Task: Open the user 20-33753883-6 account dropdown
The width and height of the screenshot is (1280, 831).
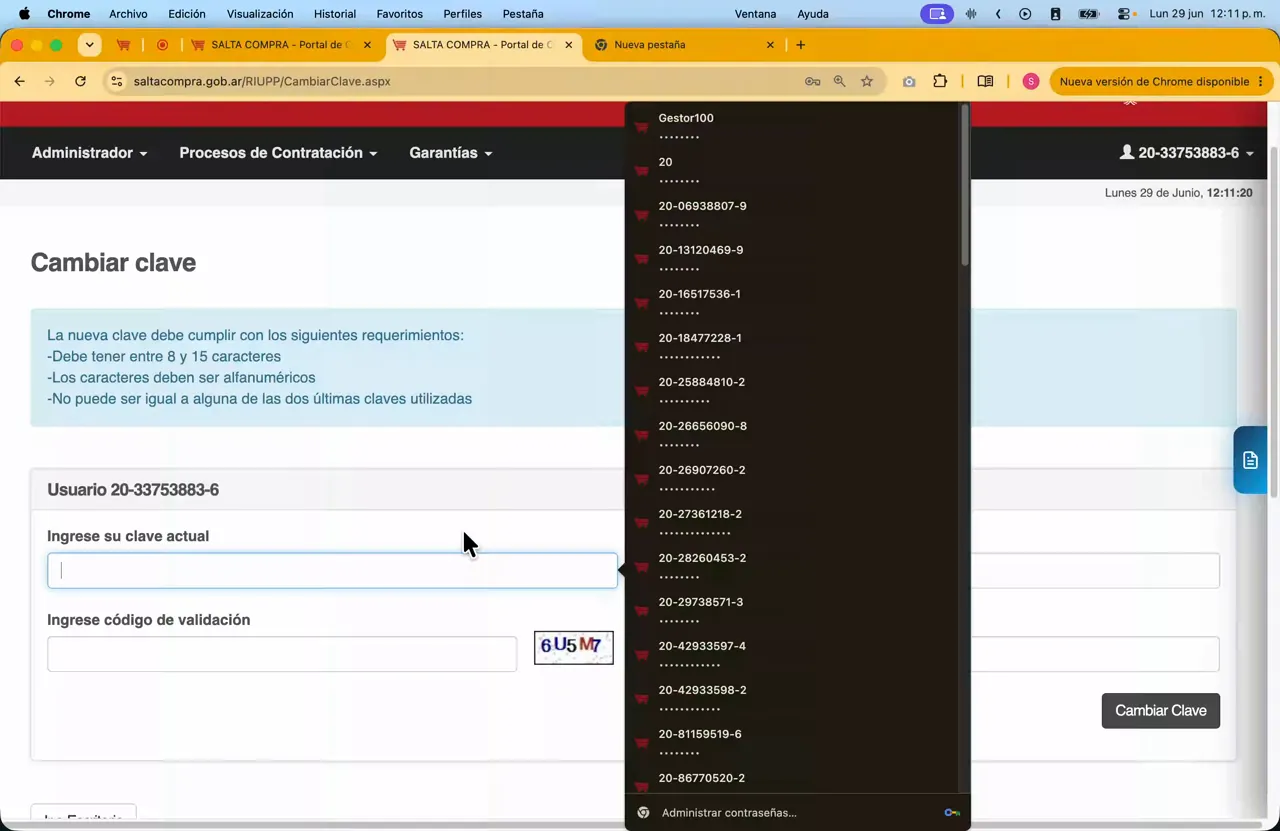Action: coord(1187,153)
